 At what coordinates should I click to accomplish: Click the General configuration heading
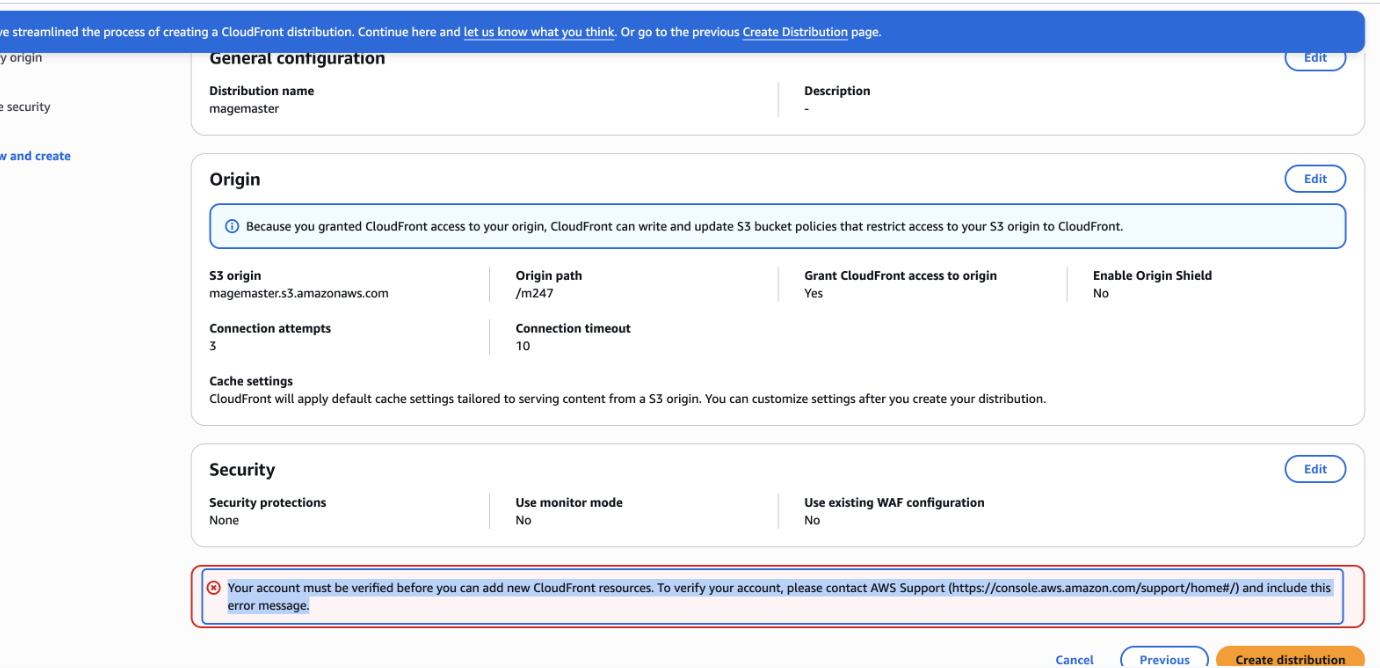pyautogui.click(x=297, y=59)
